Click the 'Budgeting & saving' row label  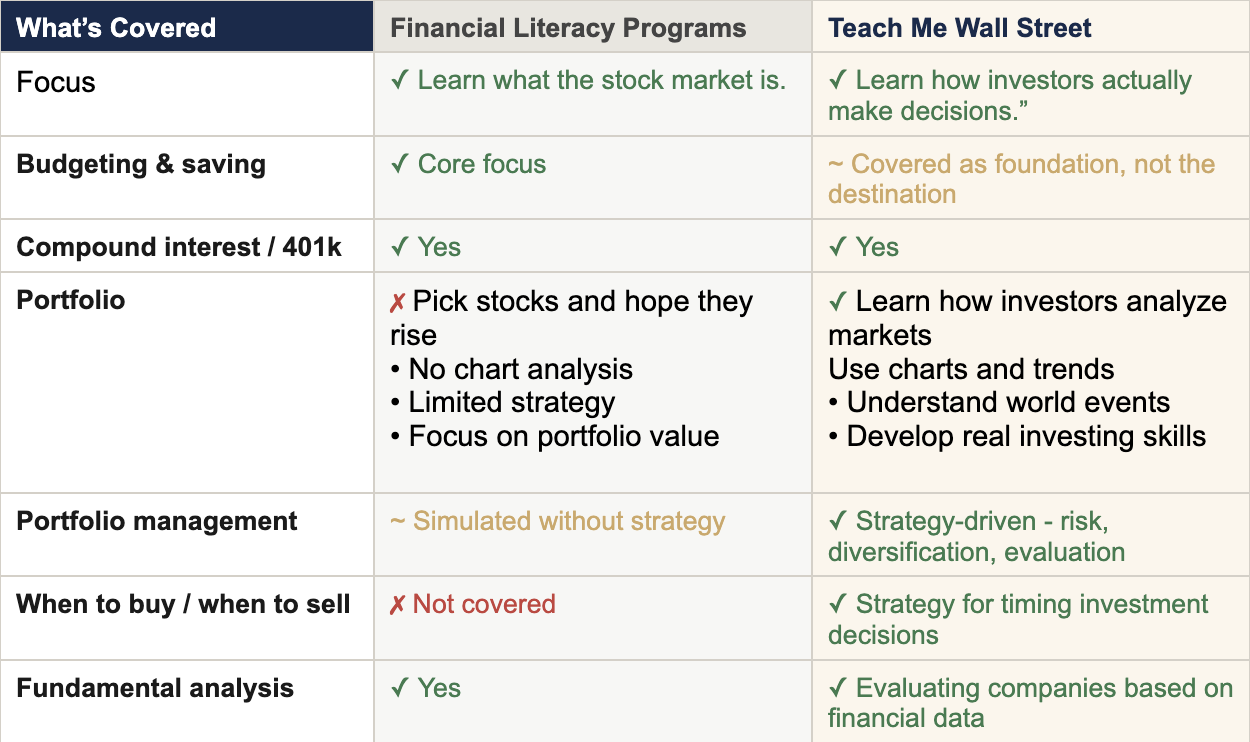pyautogui.click(x=141, y=165)
